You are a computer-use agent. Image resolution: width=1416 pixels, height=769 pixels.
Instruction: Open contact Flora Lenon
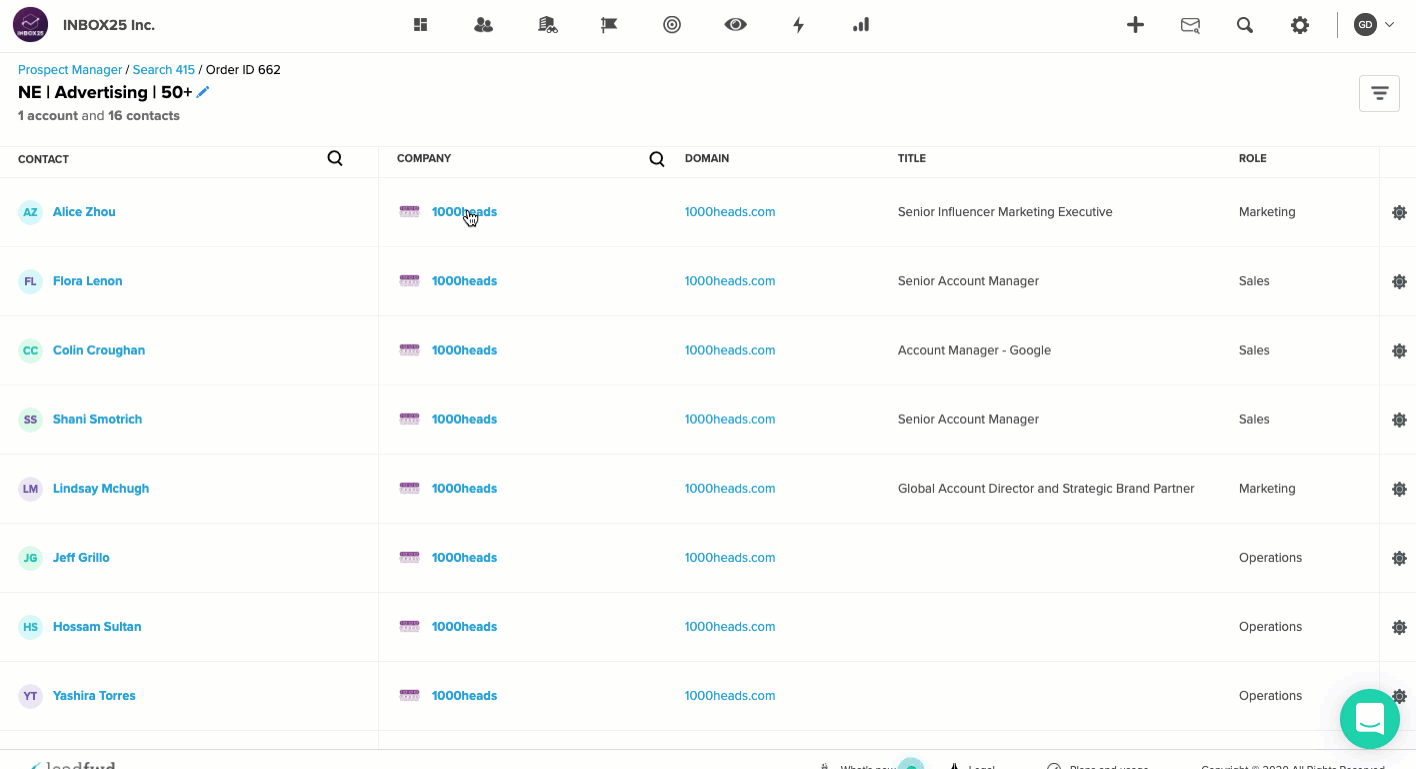pyautogui.click(x=88, y=281)
